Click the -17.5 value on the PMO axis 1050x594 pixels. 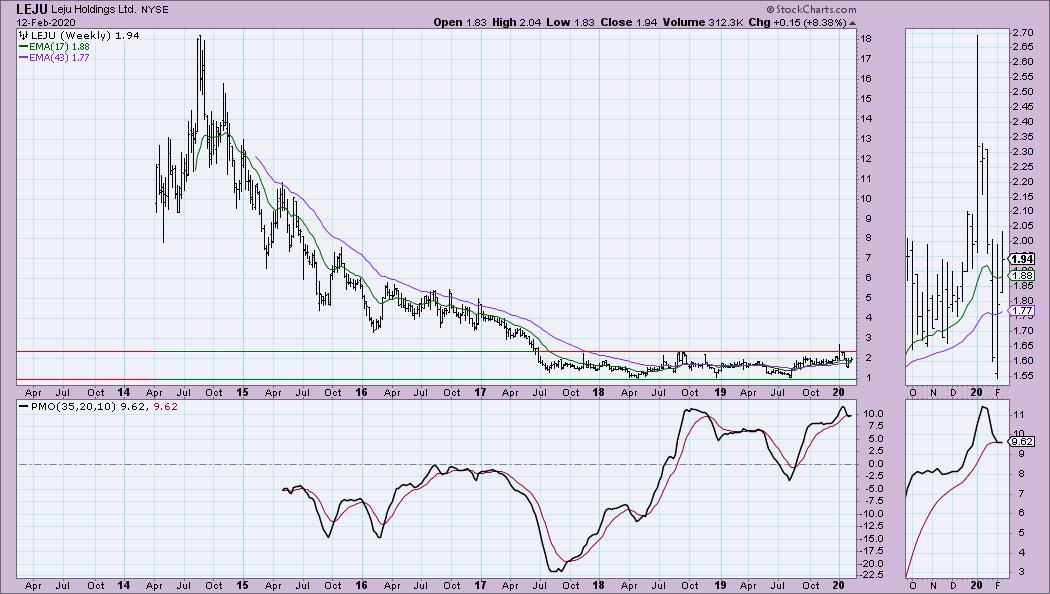871,550
